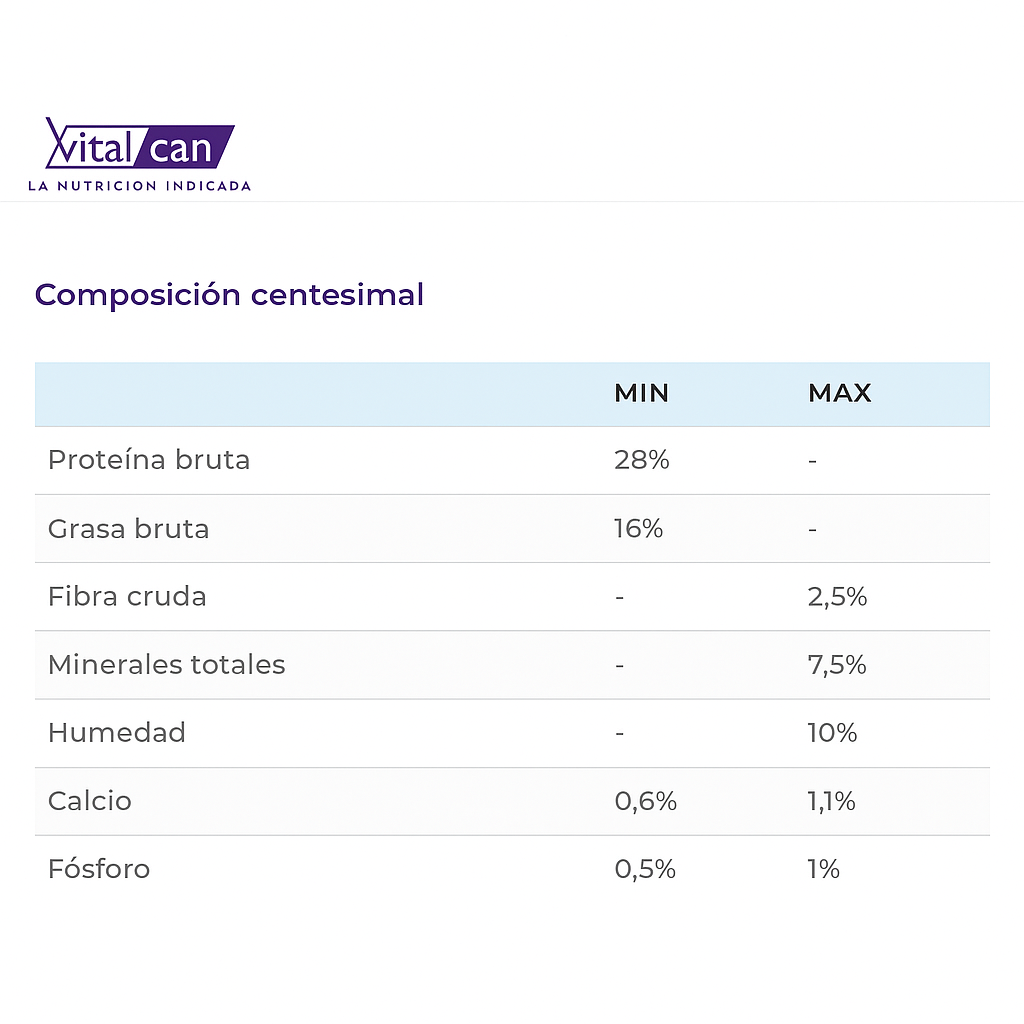Viewport: 1024px width, 1024px height.
Task: Click the 28% protein minimum value
Action: point(641,460)
